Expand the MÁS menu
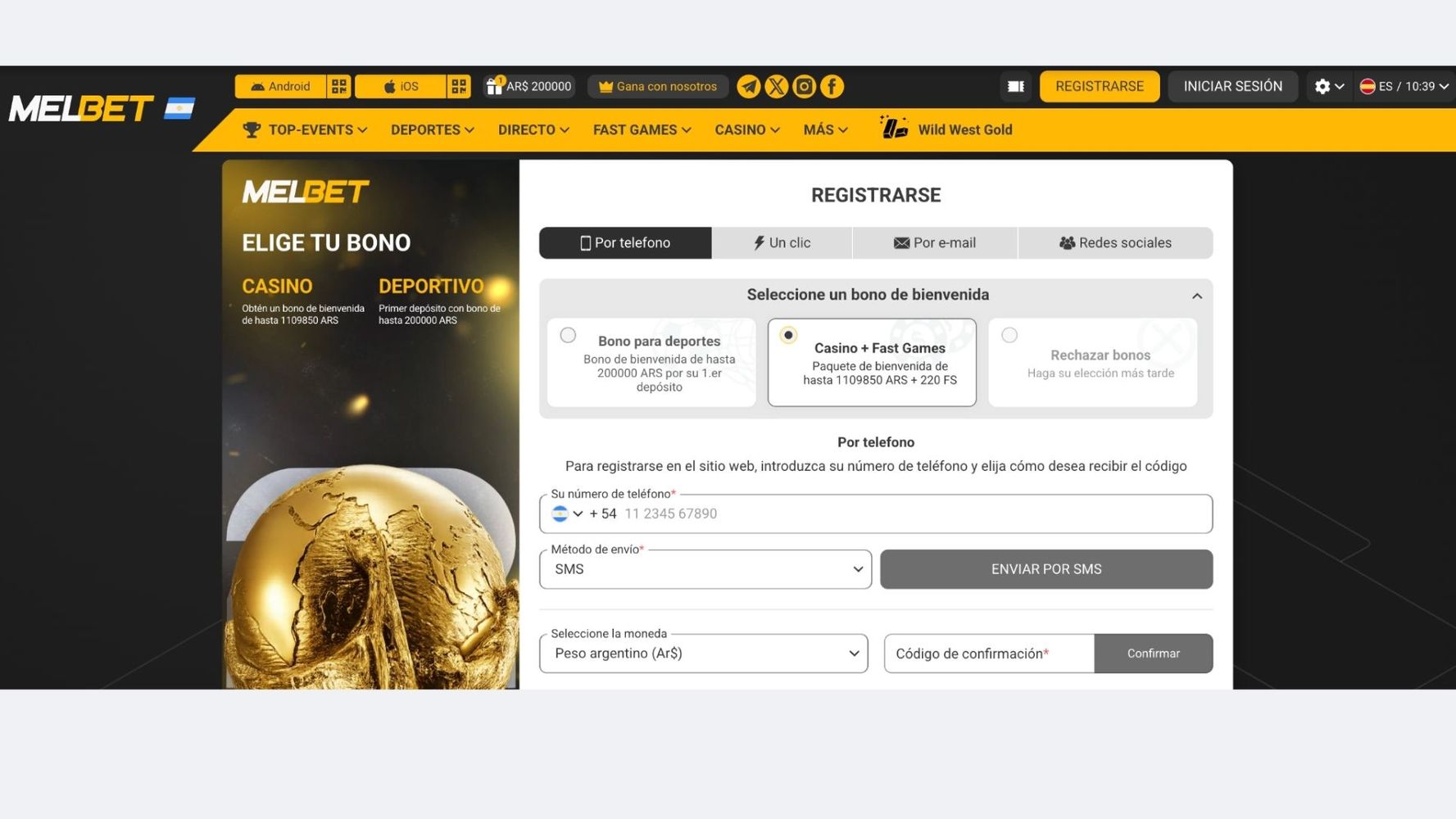 coord(825,129)
